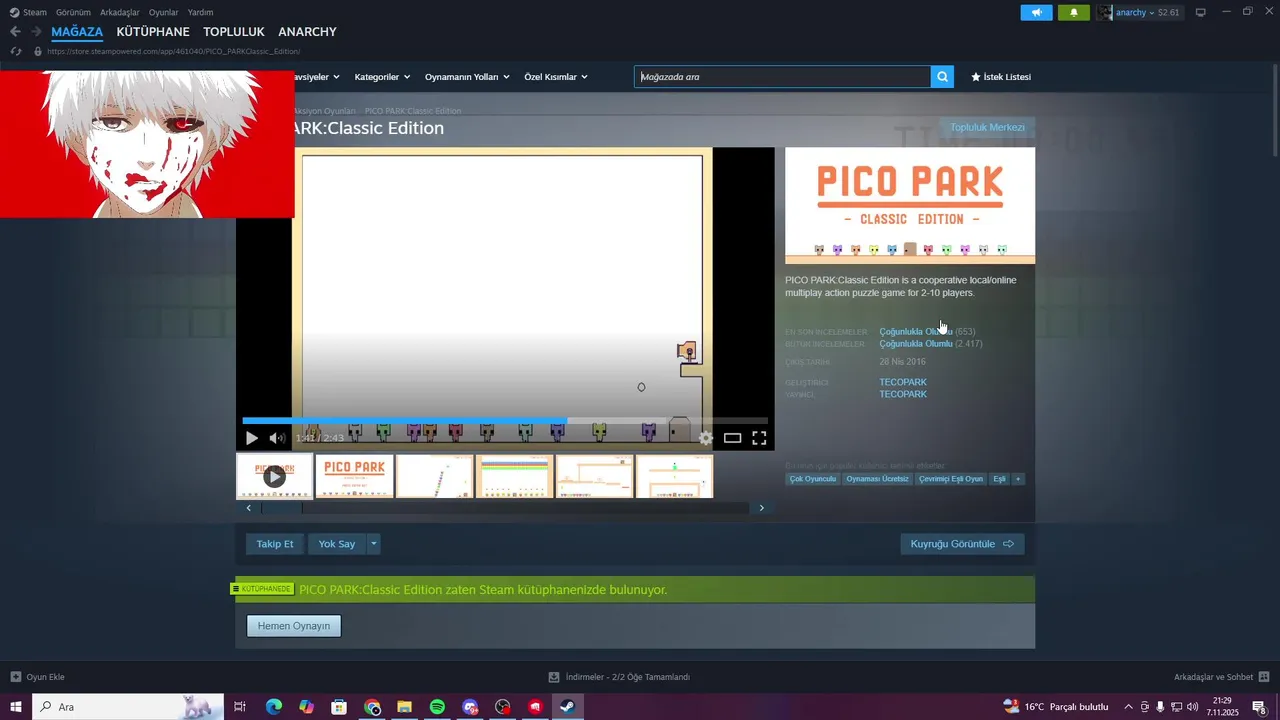Open the green bell notifications
This screenshot has width=1280, height=720.
point(1074,13)
